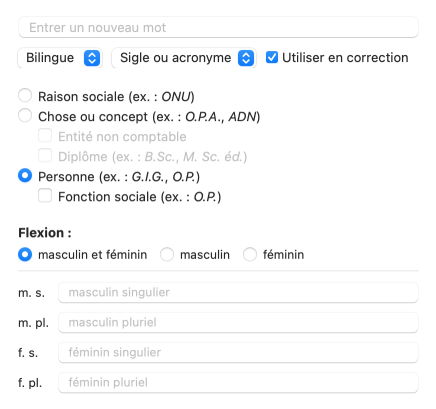Viewport: 436px width, 409px height.
Task: Focus the masculin pluriel field
Action: [x=238, y=322]
